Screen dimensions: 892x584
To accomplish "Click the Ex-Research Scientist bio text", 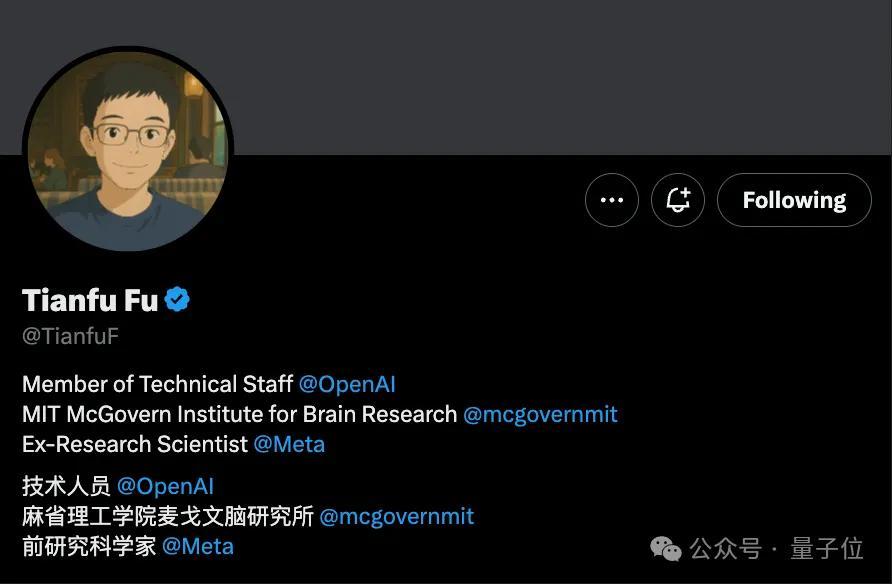I will (x=135, y=444).
